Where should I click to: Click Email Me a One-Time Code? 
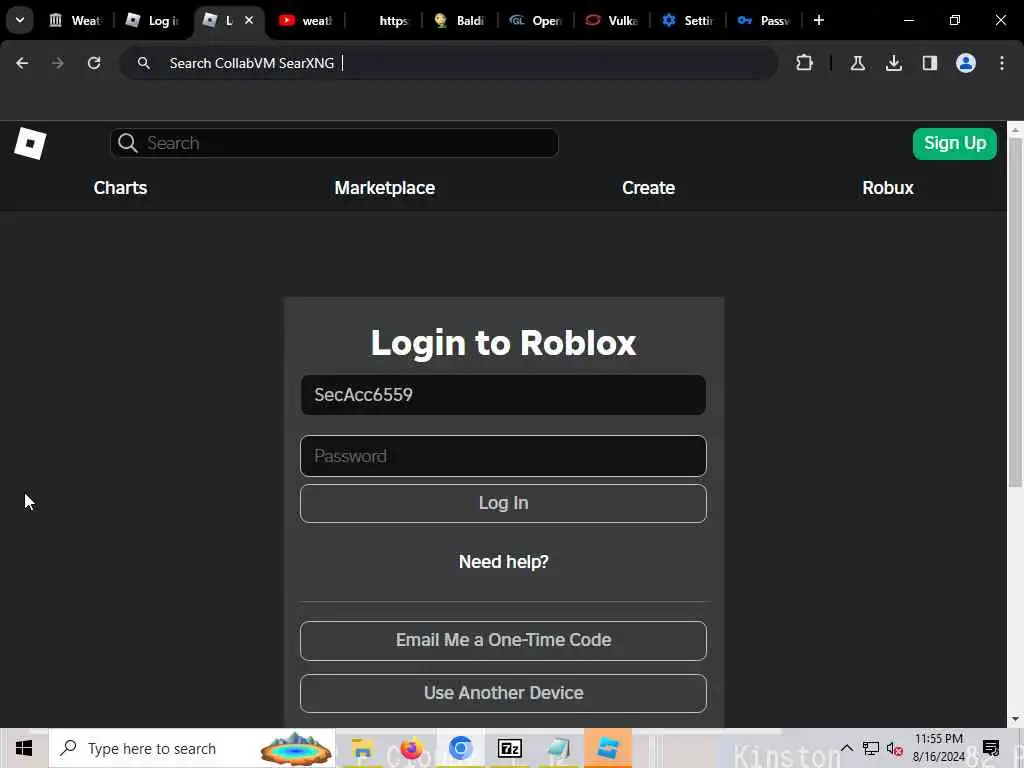point(503,640)
